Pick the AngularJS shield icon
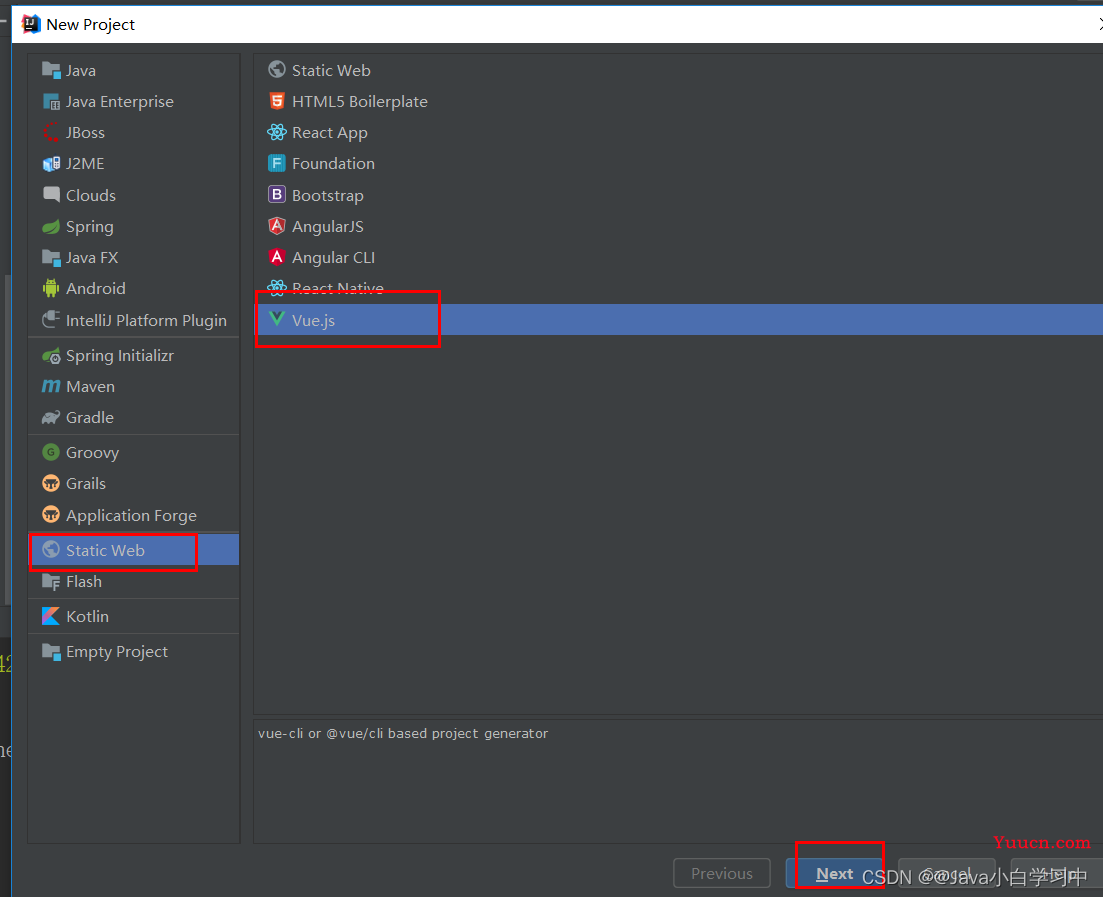Image resolution: width=1103 pixels, height=897 pixels. tap(277, 227)
